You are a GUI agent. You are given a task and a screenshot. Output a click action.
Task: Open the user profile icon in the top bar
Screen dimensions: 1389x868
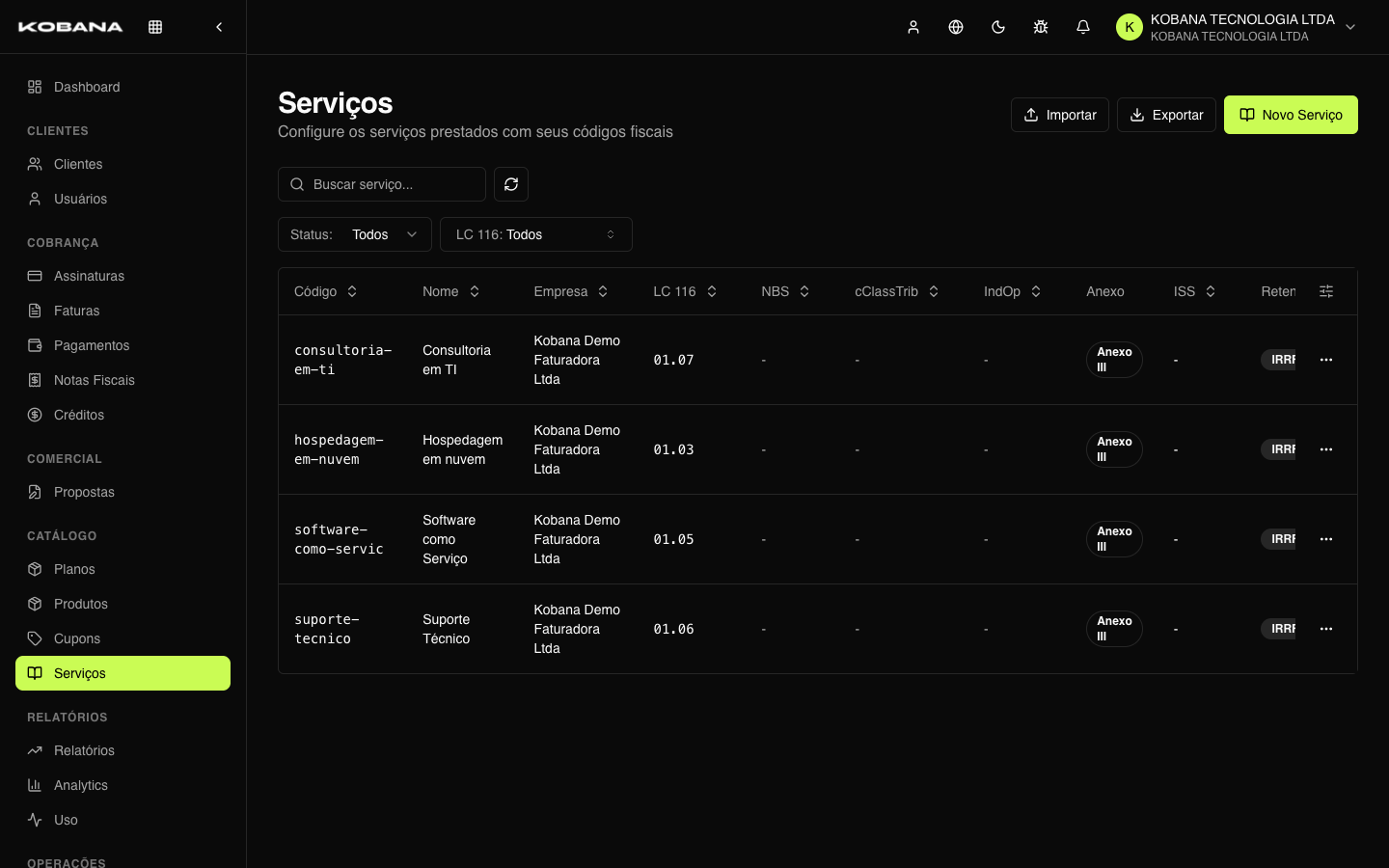coord(913,27)
